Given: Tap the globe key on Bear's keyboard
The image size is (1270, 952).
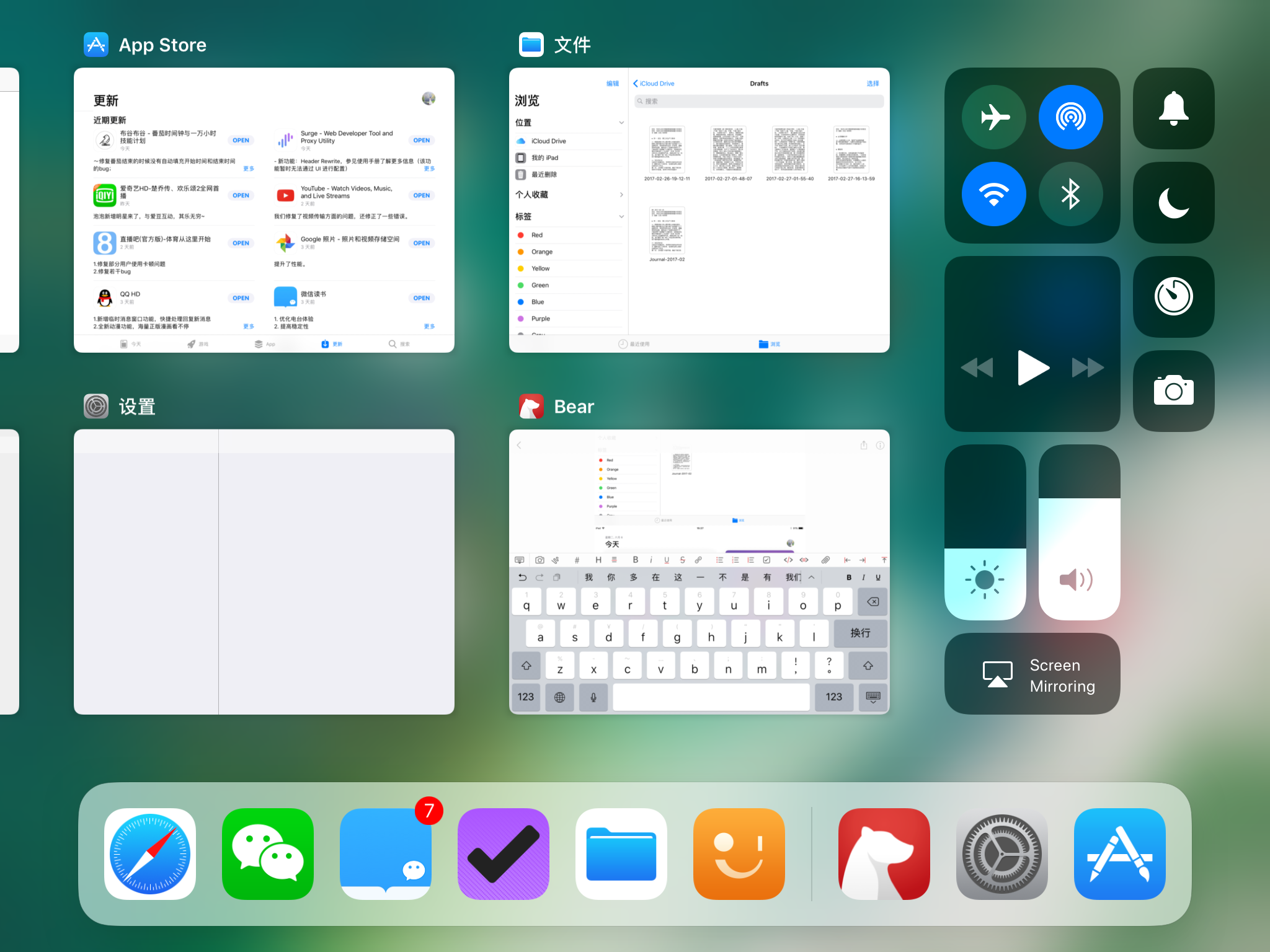Looking at the screenshot, I should 559,697.
